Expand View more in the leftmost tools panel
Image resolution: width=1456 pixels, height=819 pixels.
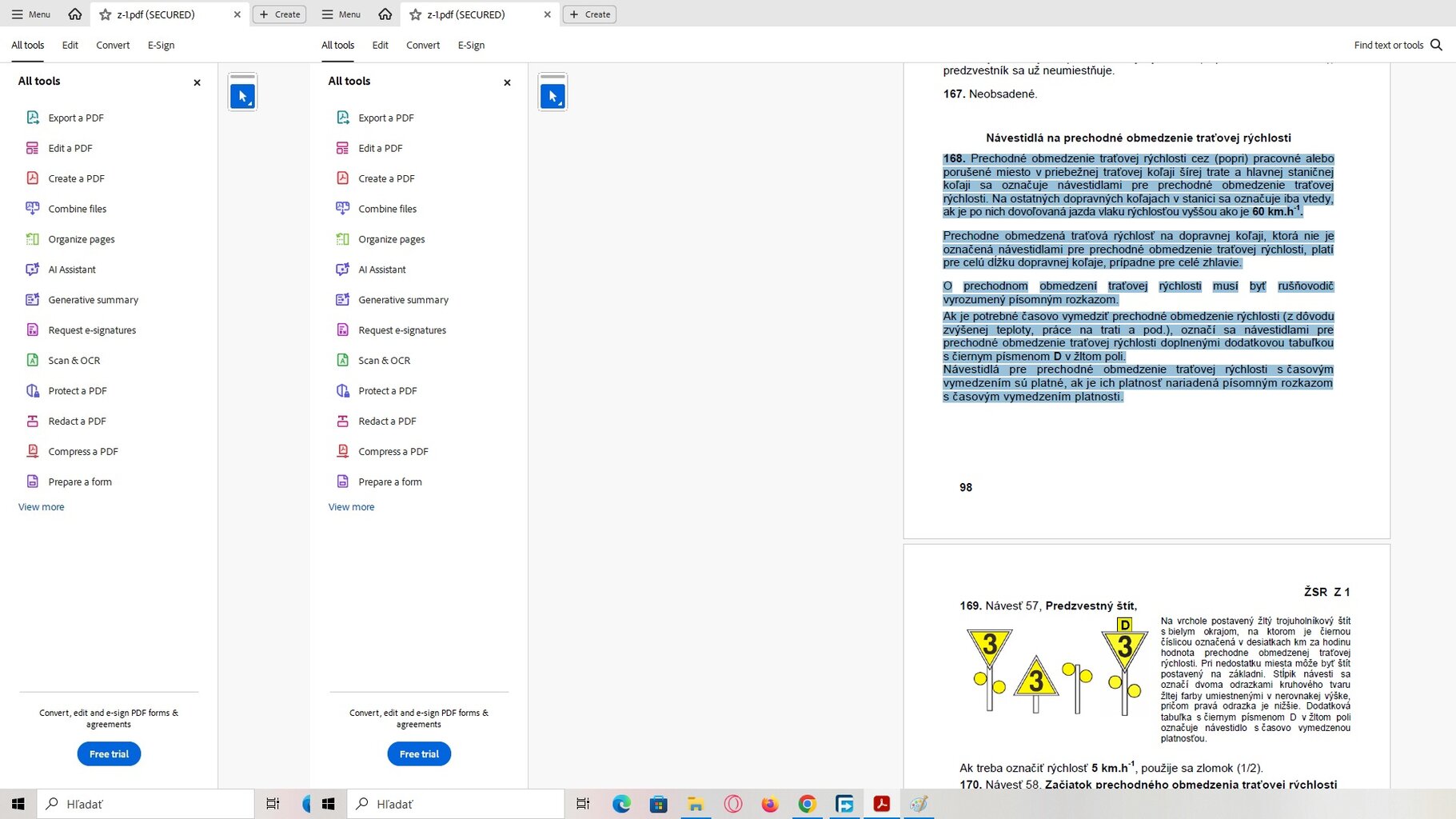42,507
